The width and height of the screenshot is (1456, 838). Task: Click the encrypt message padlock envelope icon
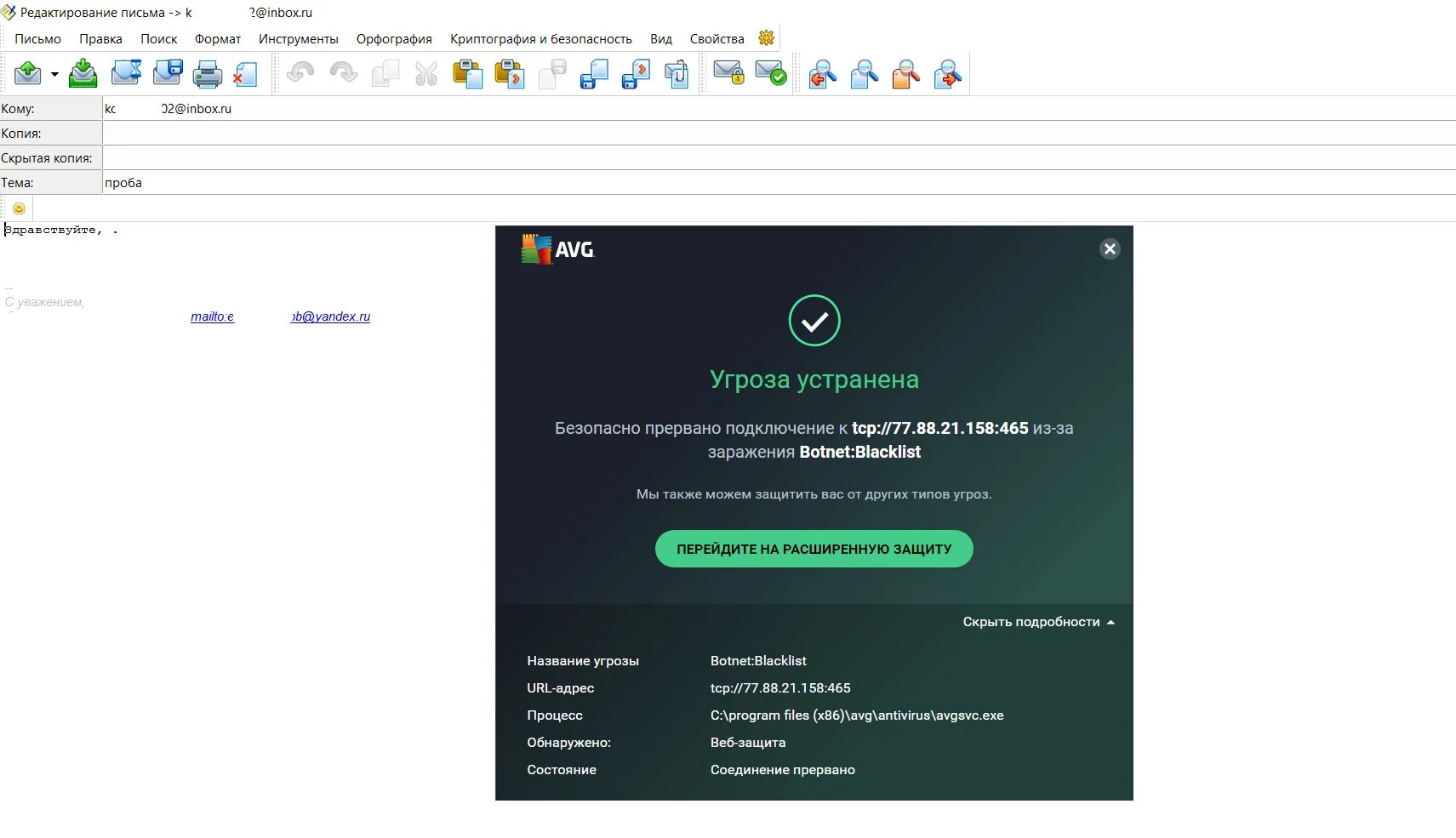point(728,73)
